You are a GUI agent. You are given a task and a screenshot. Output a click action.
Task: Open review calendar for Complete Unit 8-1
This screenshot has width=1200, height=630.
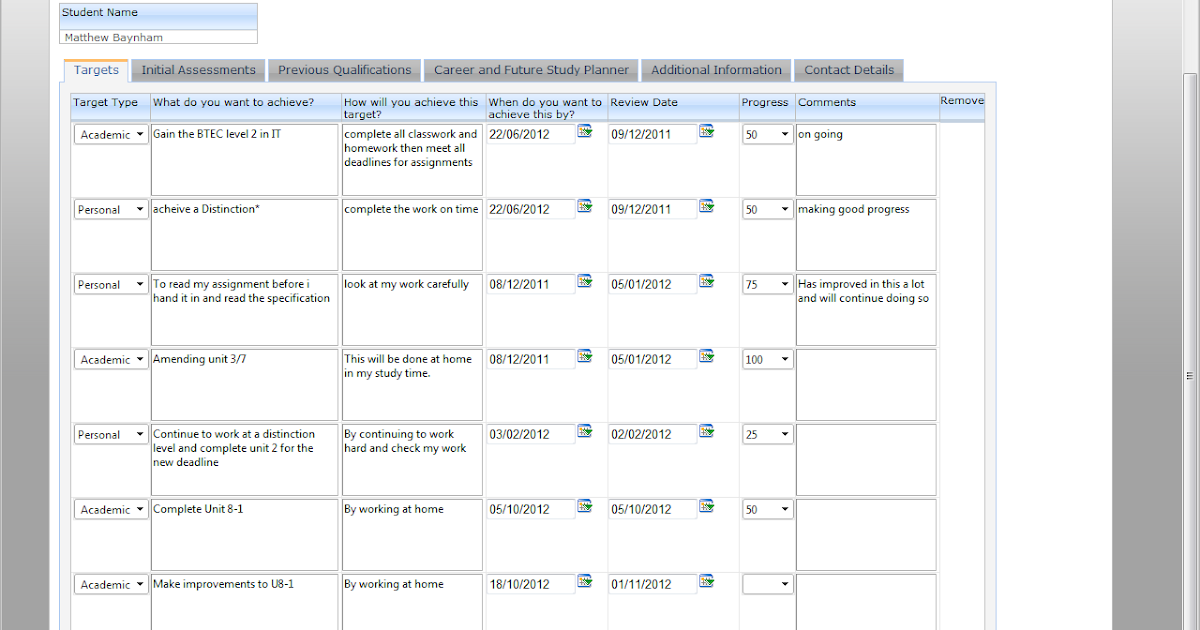coord(707,506)
